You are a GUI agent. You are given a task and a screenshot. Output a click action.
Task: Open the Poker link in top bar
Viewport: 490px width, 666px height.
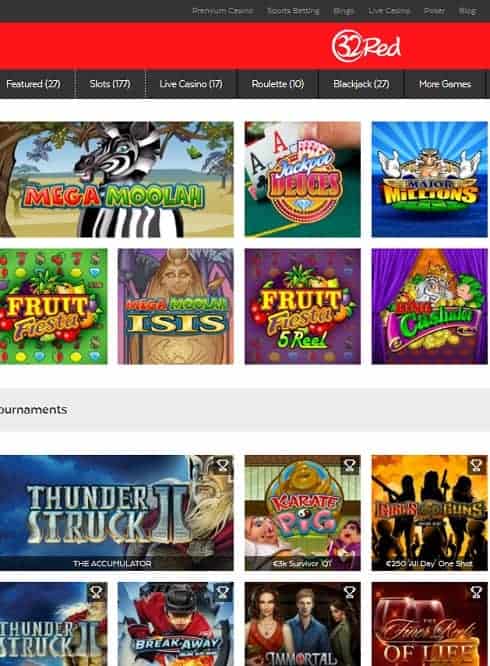point(434,11)
